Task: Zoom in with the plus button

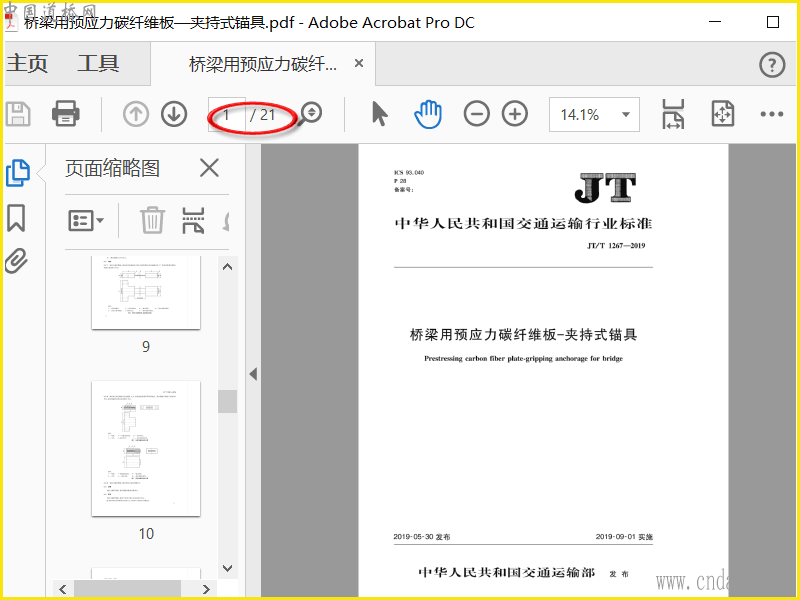Action: (515, 114)
